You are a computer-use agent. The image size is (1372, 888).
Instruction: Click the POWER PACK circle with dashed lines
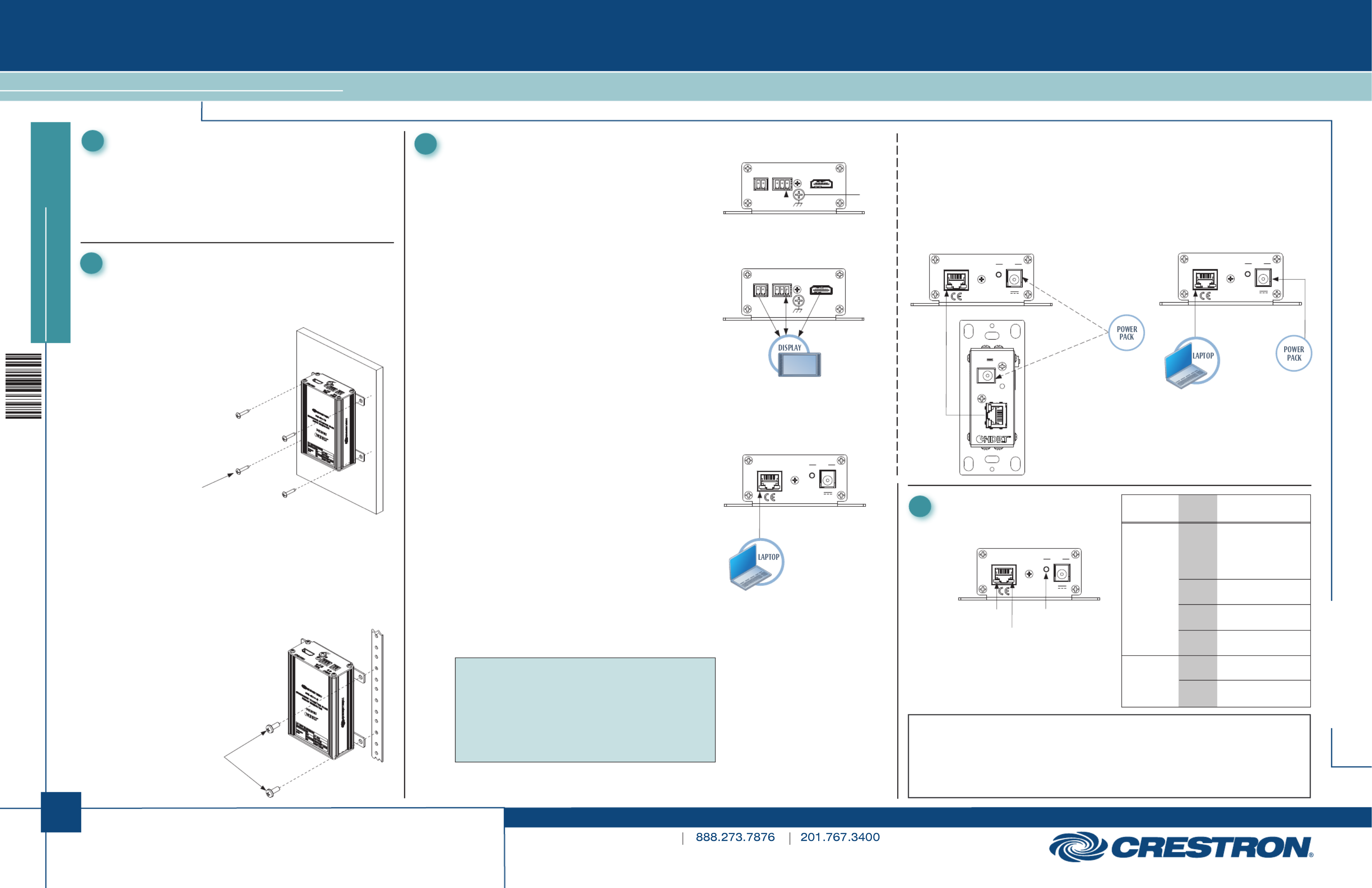pyautogui.click(x=1127, y=333)
